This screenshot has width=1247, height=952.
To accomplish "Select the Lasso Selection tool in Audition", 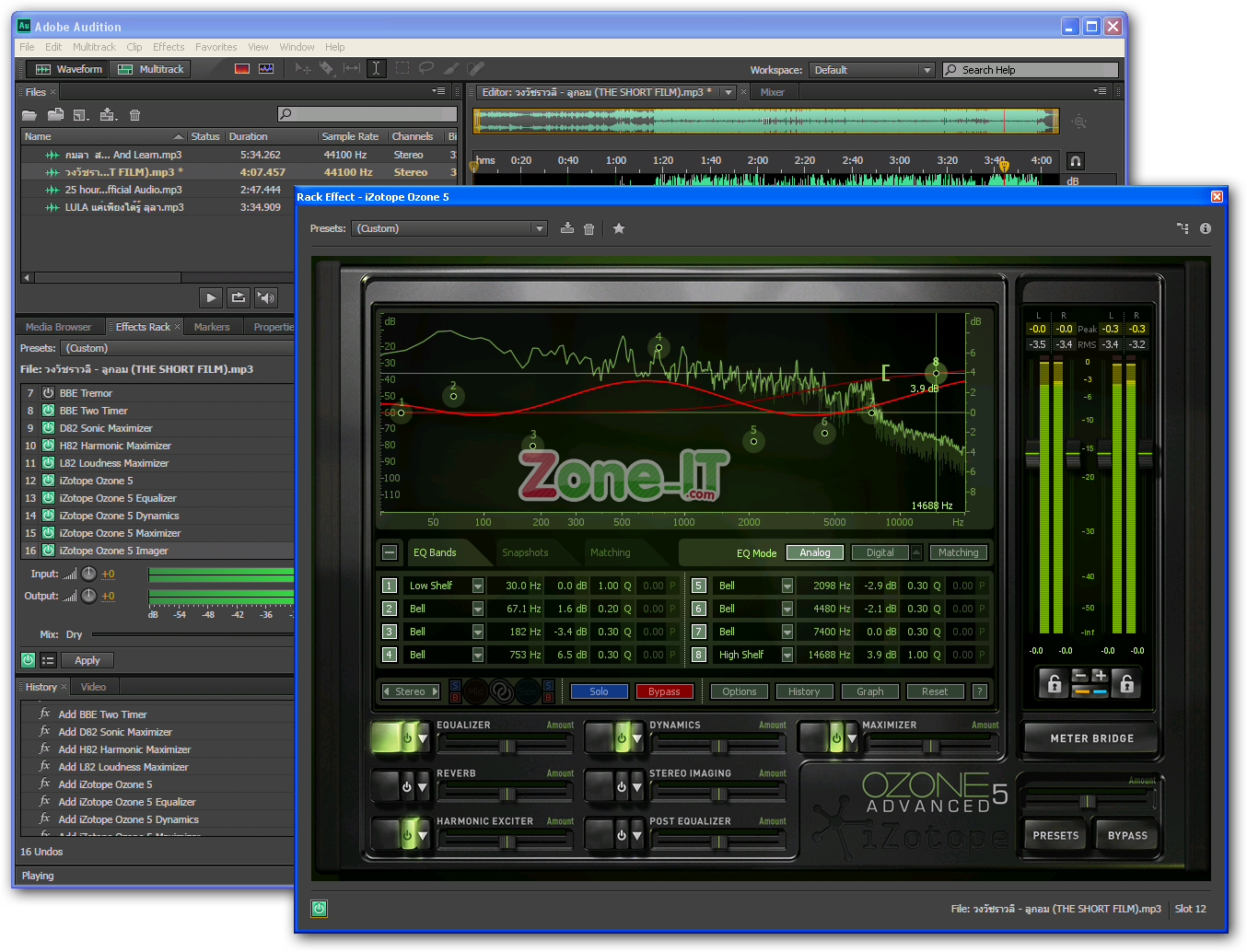I will [x=425, y=69].
